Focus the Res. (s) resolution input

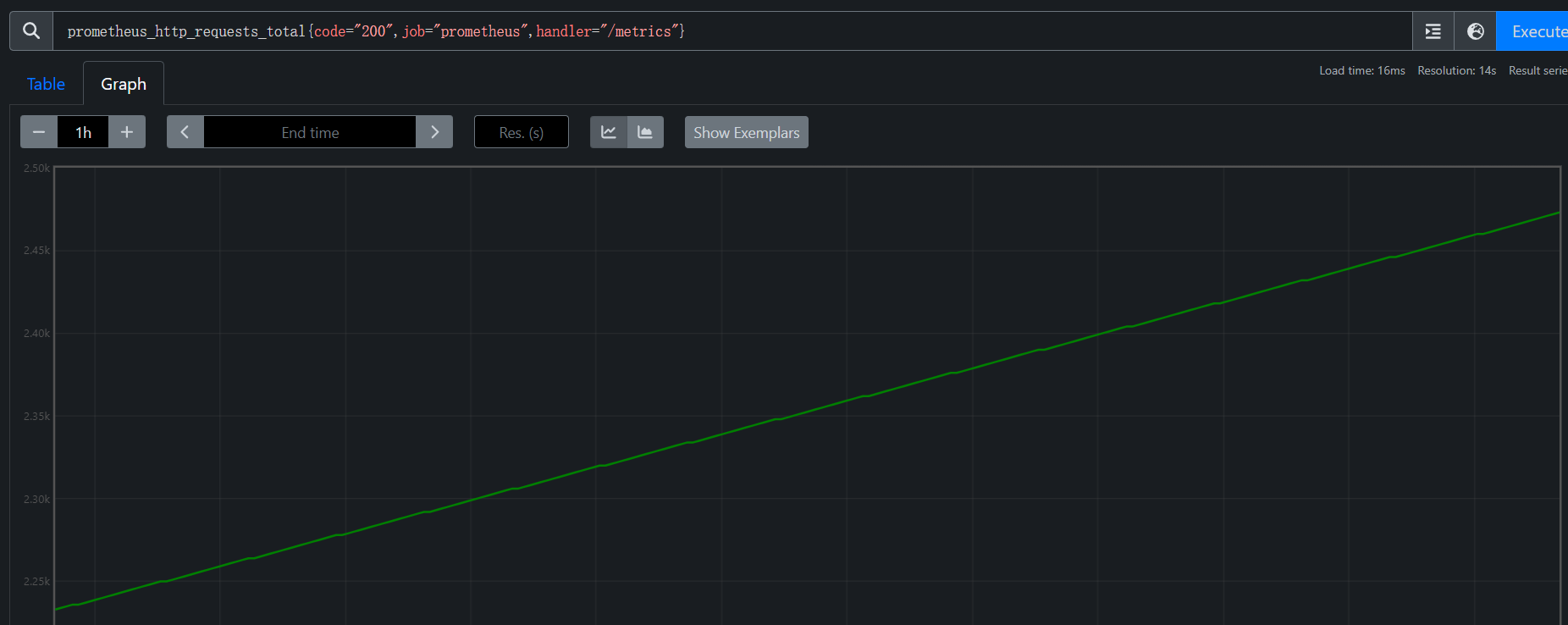click(521, 132)
